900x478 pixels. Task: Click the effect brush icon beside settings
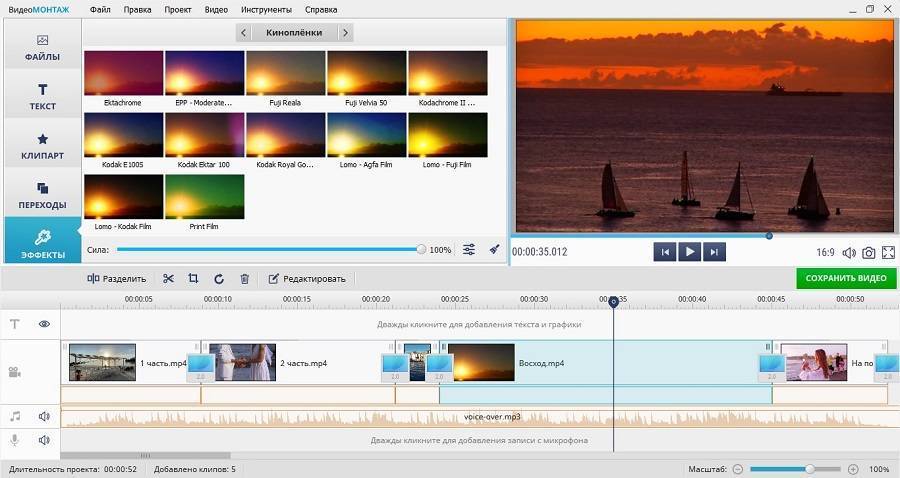click(x=494, y=250)
